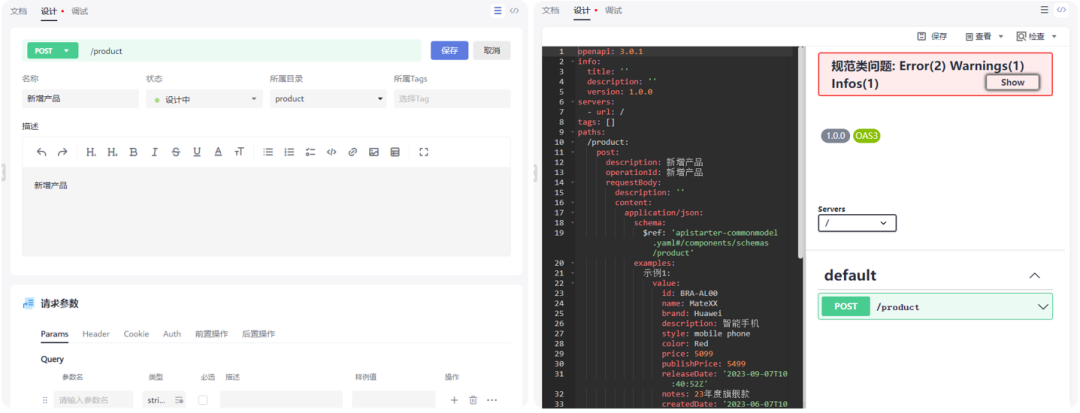1080x413 pixels.
Task: Toggle italic formatting in description editor
Action: click(155, 152)
